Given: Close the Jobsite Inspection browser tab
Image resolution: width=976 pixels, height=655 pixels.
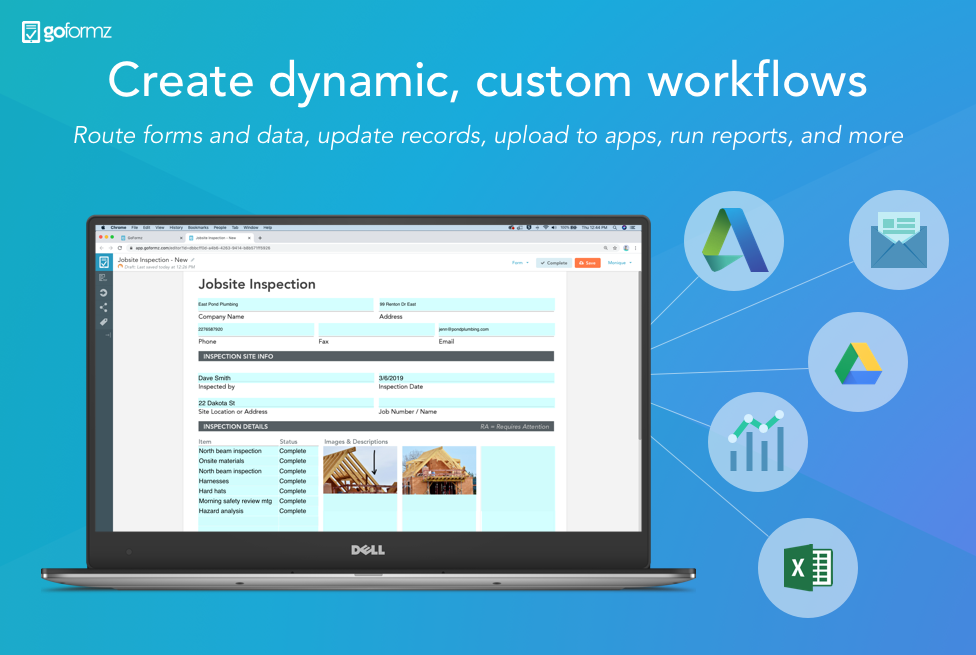Looking at the screenshot, I should coord(249,238).
